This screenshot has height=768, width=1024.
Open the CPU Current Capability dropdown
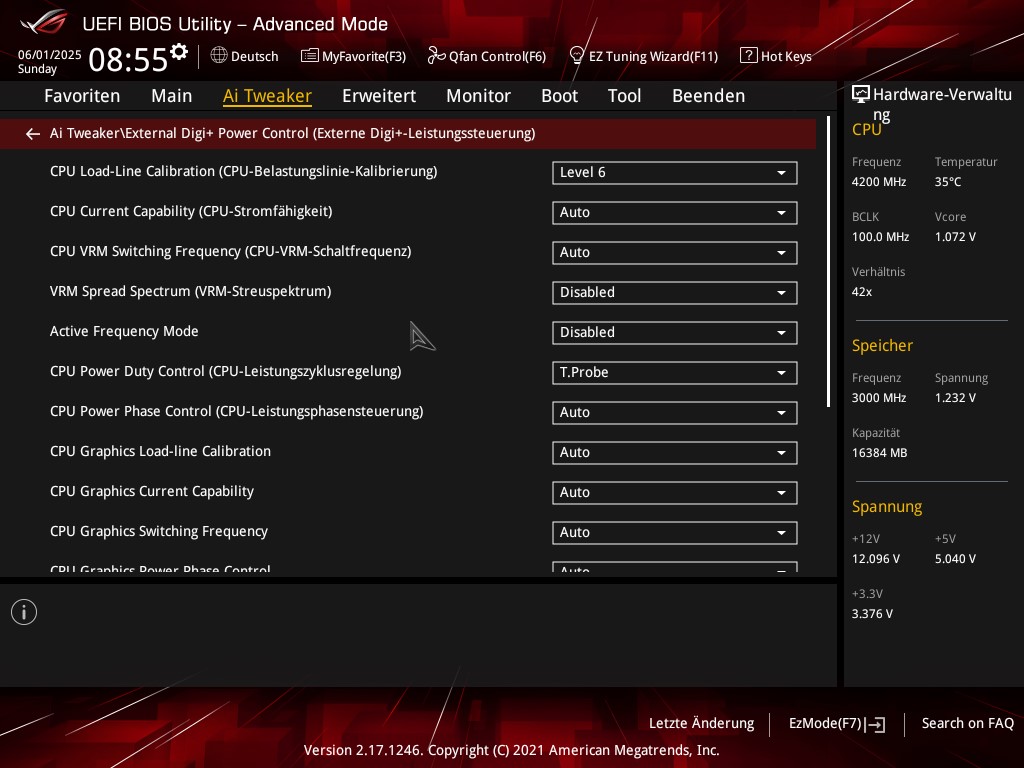pyautogui.click(x=674, y=213)
